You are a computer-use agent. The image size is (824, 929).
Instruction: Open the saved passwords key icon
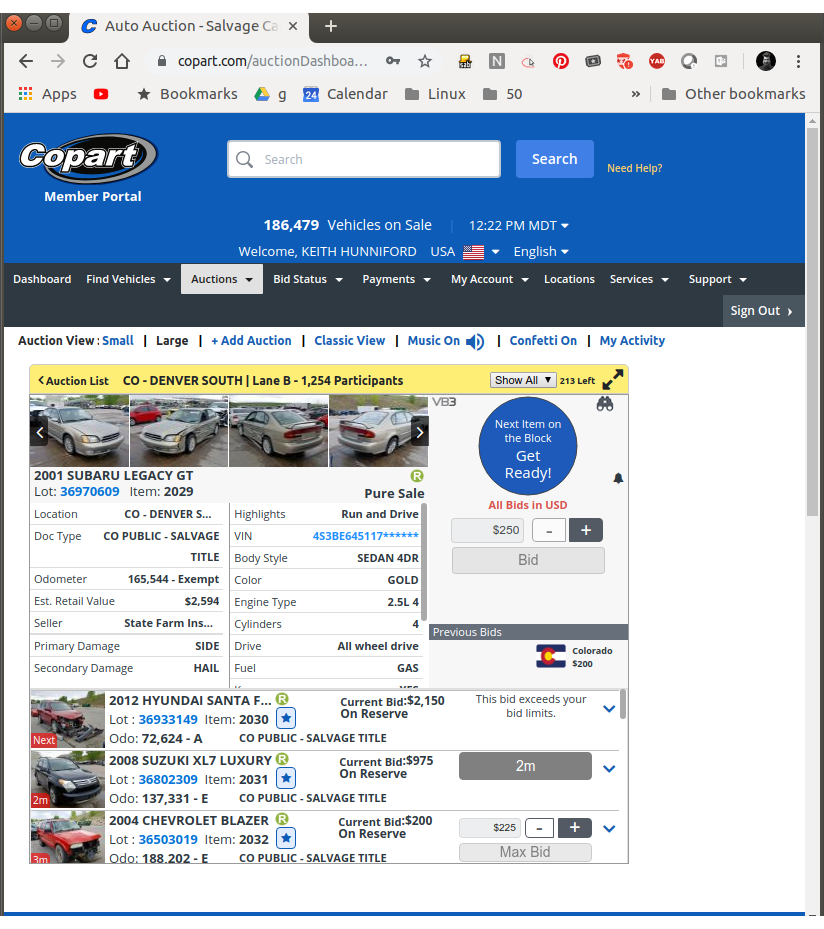[393, 61]
